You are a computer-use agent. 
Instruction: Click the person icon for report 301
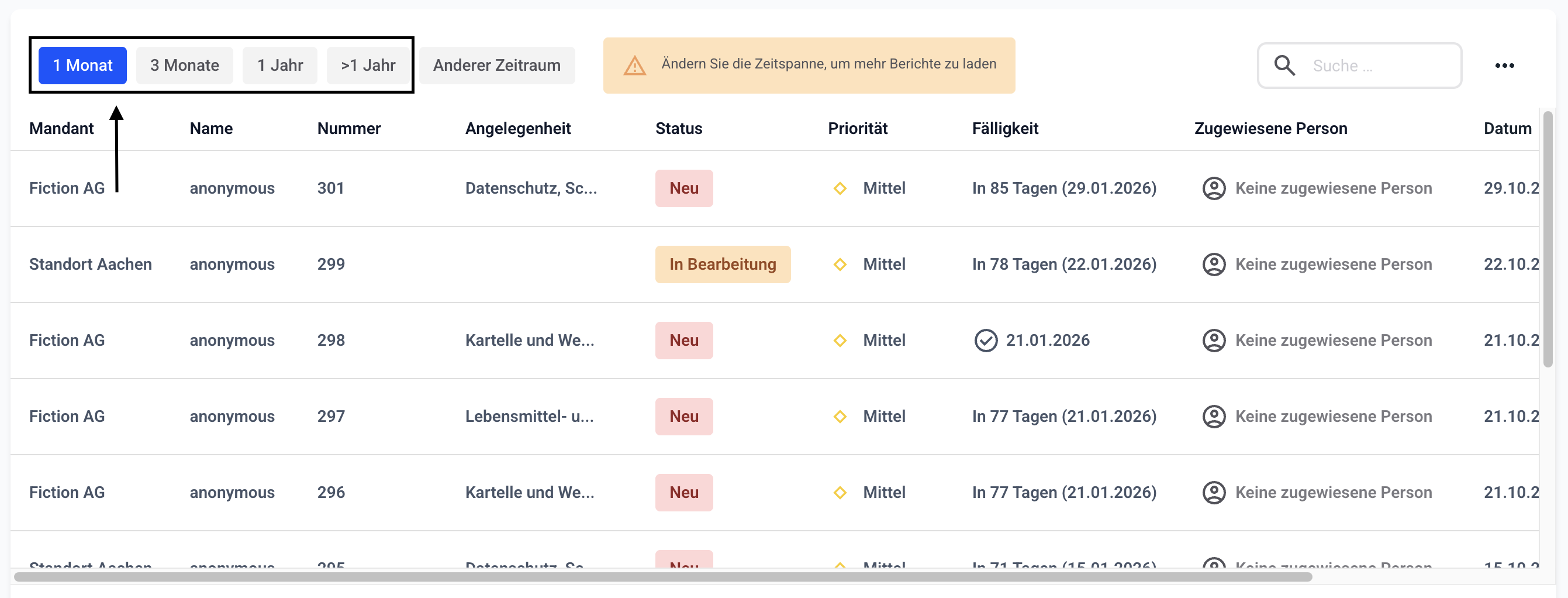click(1214, 188)
